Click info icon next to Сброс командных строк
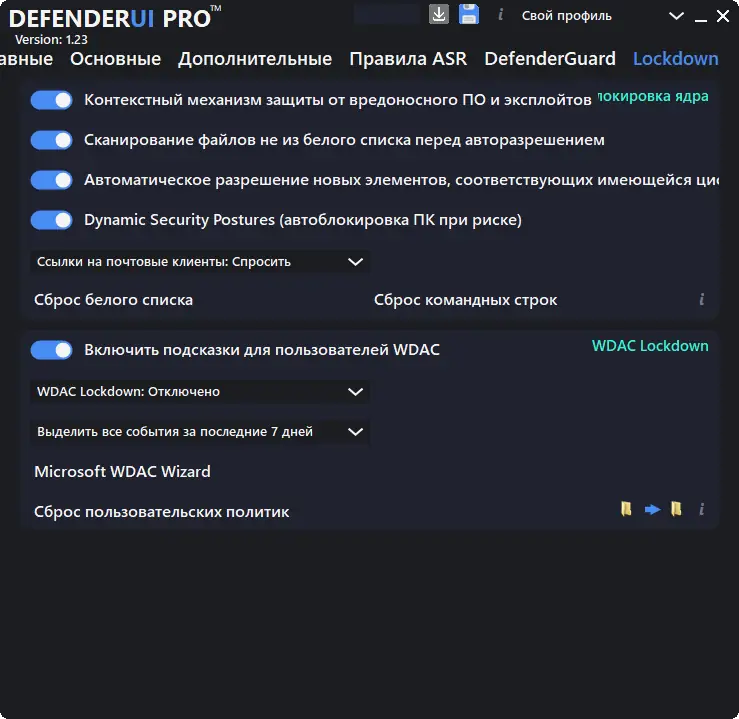This screenshot has height=719, width=739. point(701,299)
